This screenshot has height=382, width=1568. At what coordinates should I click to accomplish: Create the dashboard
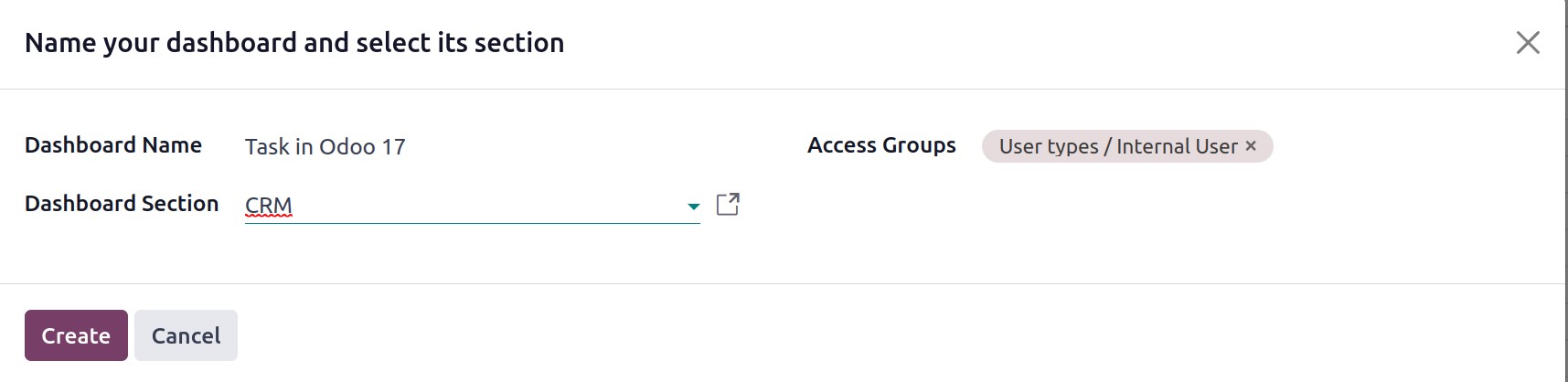(76, 335)
